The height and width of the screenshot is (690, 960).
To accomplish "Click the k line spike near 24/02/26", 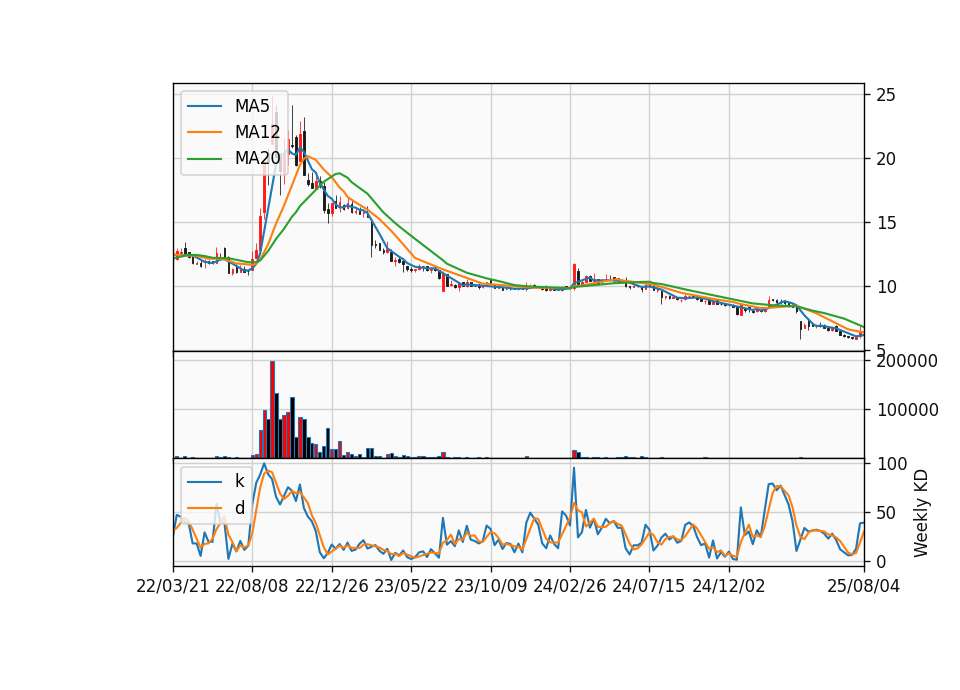I will 574,469.
